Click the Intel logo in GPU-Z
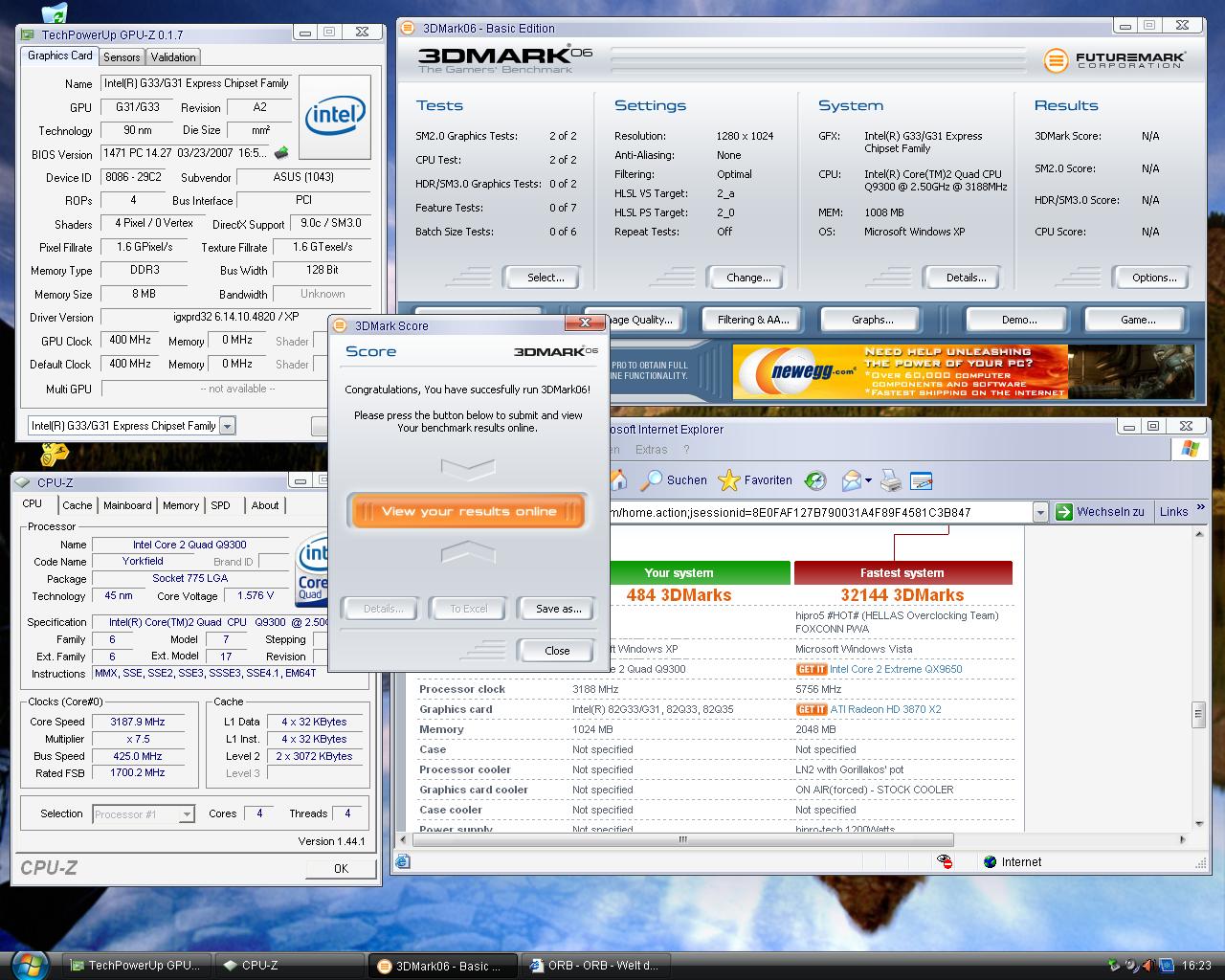1225x980 pixels. [335, 116]
